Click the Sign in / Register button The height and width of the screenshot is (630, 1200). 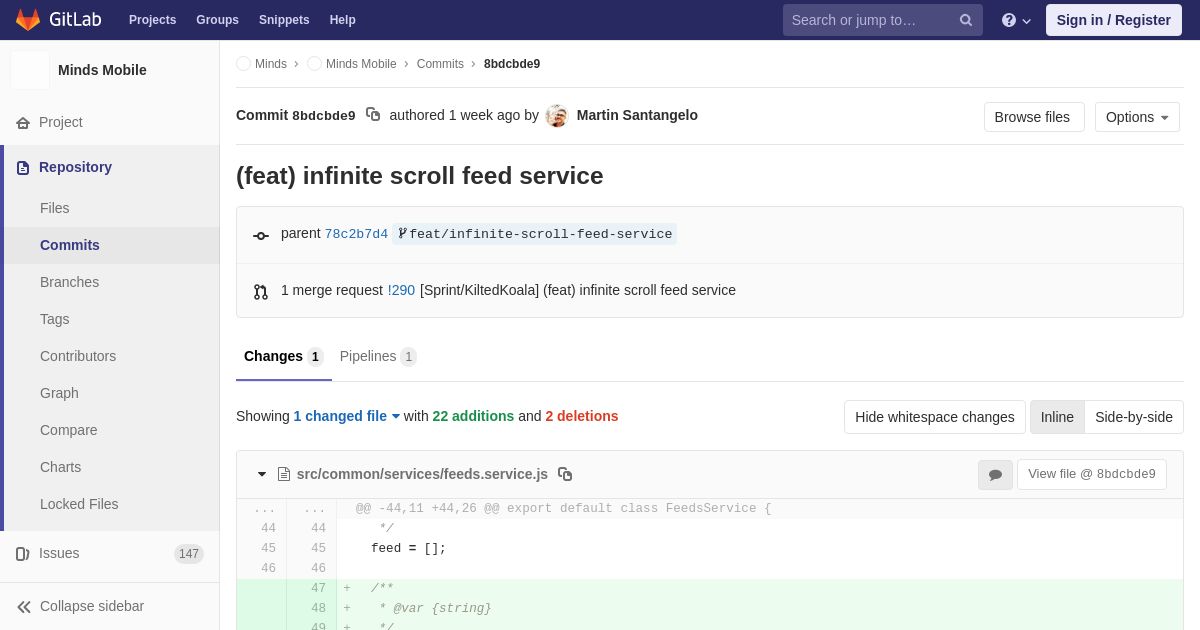click(x=1114, y=20)
